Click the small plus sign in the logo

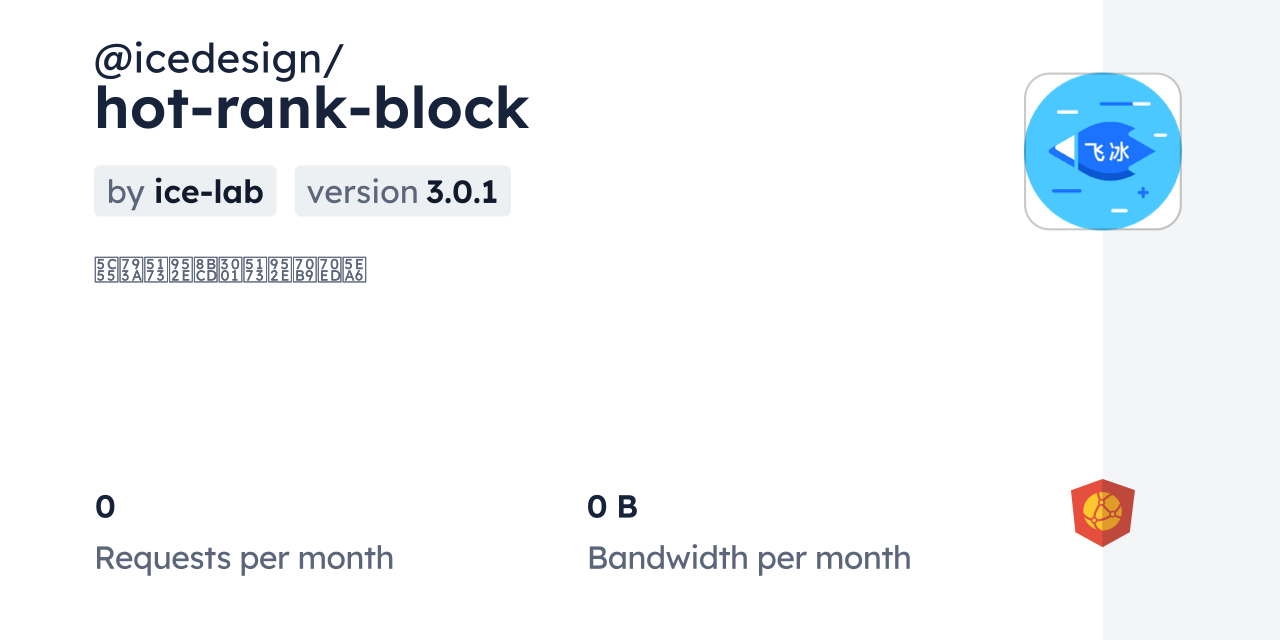click(x=1143, y=192)
